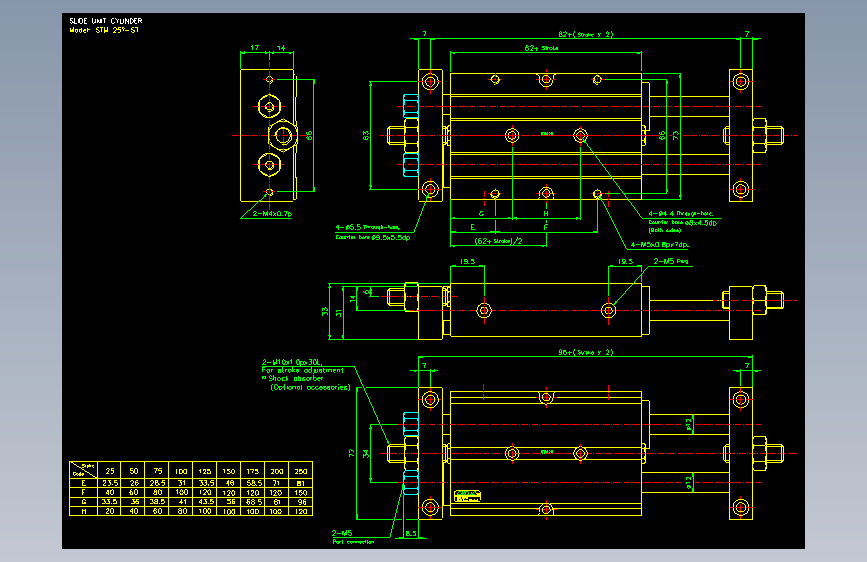Click the stroke '175' column header

pos(253,471)
